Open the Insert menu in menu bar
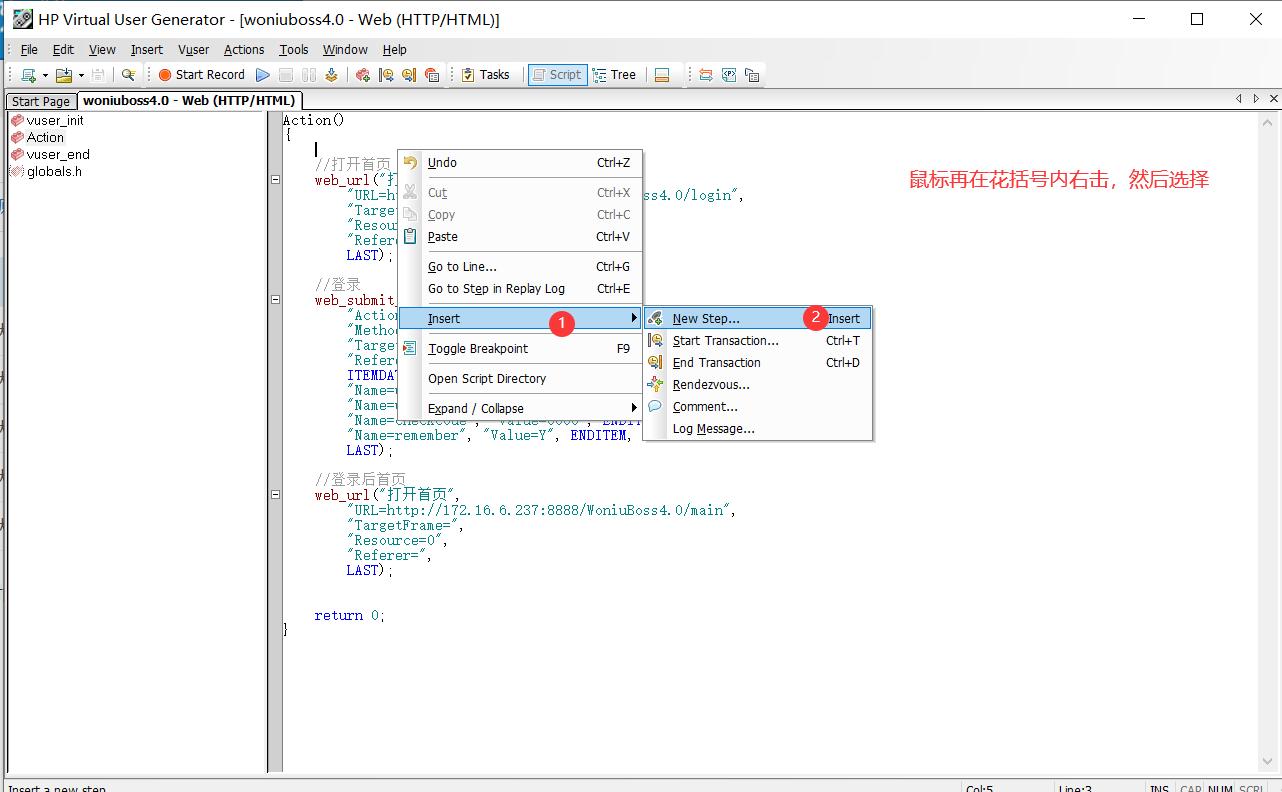The width and height of the screenshot is (1282, 792). click(x=147, y=49)
